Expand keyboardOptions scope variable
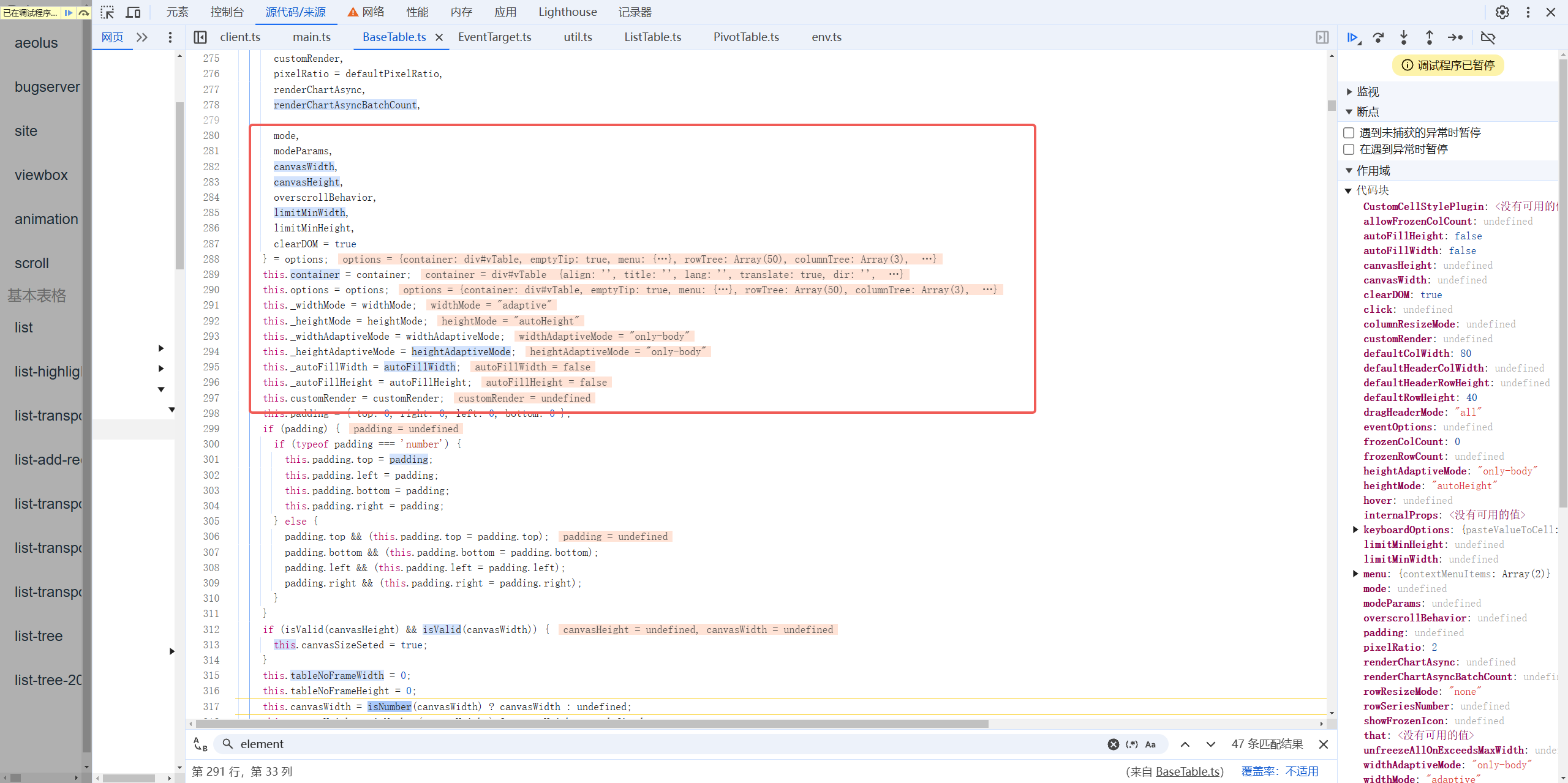 (x=1355, y=530)
